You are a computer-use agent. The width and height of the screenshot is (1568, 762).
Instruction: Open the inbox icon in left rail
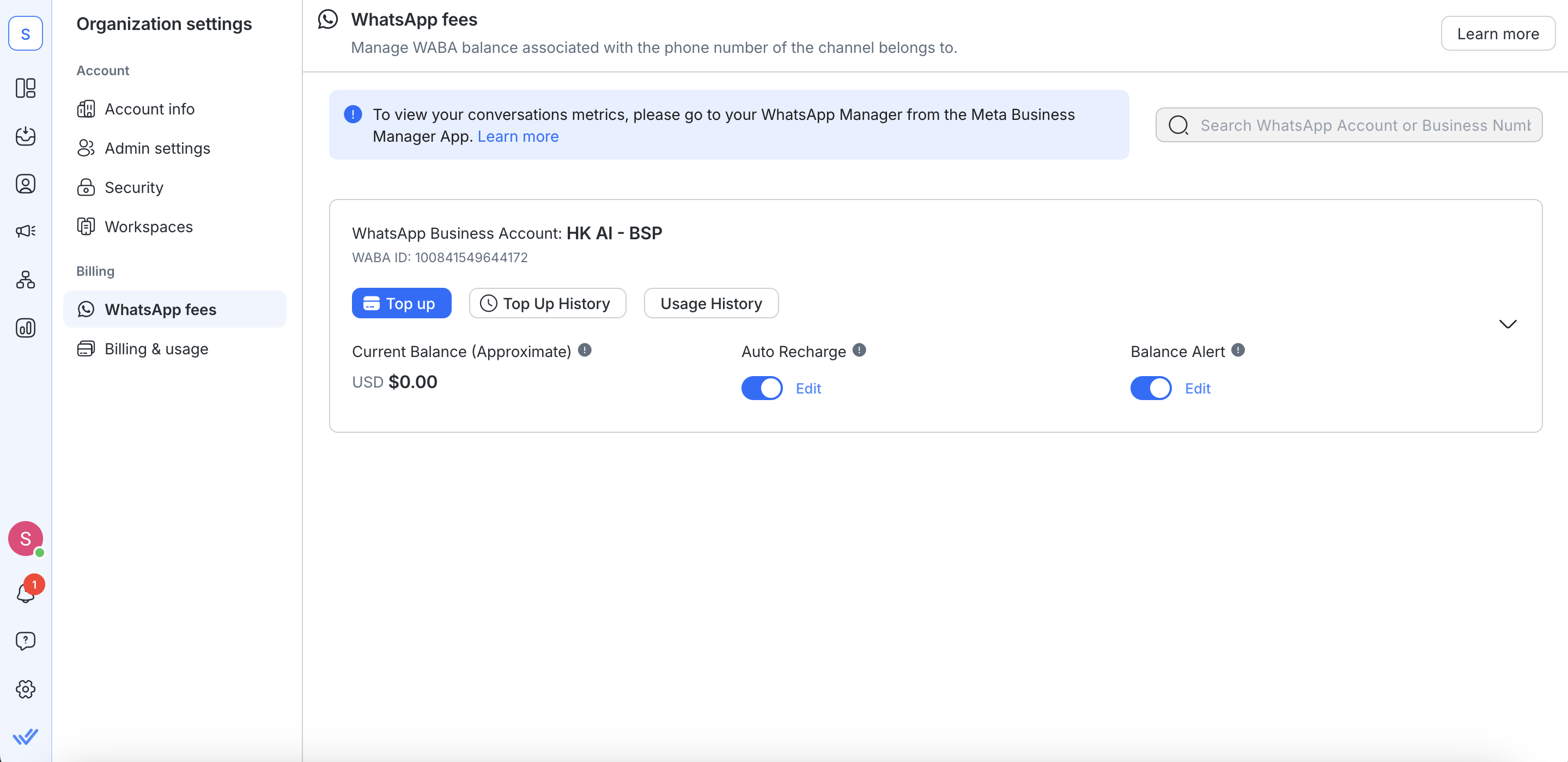pyautogui.click(x=26, y=136)
